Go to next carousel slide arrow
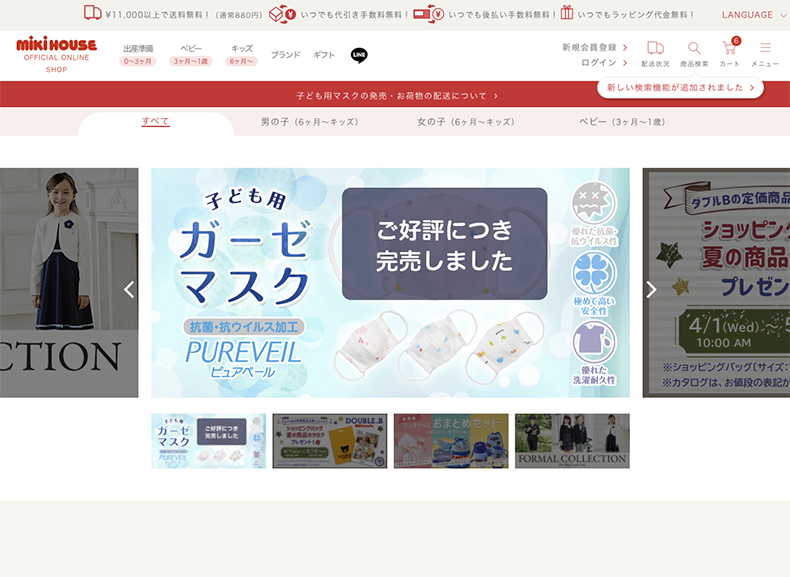790x577 pixels. coord(651,289)
